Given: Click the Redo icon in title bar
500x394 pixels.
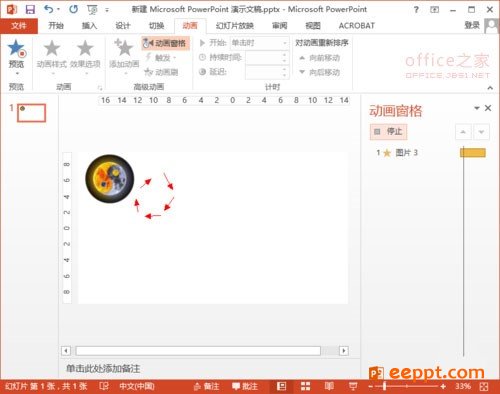Looking at the screenshot, I should [73, 9].
